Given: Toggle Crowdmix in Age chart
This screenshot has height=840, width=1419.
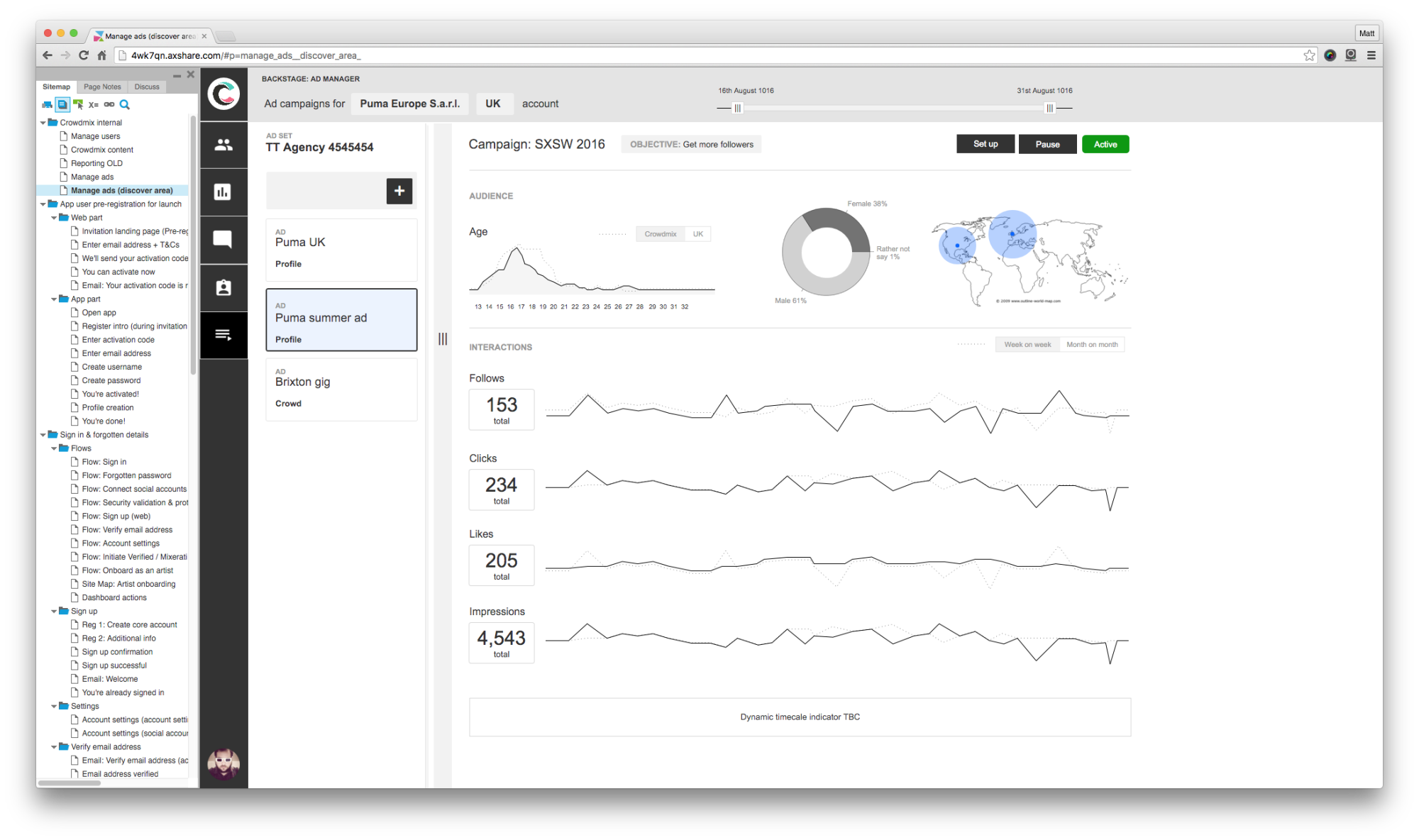Looking at the screenshot, I should 661,234.
